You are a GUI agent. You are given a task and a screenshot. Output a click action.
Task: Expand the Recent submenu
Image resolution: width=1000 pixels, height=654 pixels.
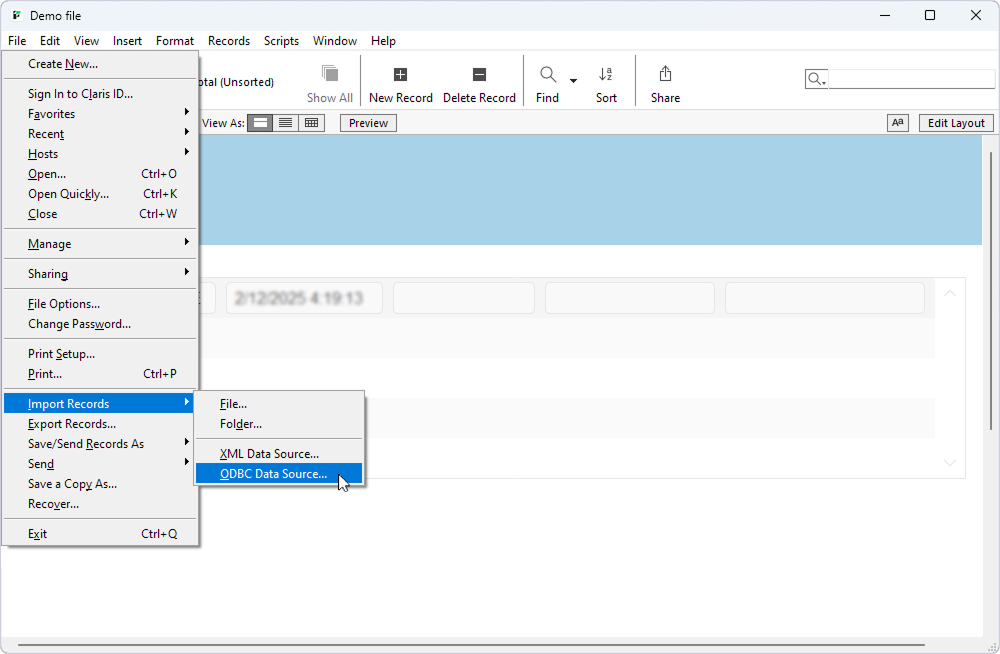186,132
